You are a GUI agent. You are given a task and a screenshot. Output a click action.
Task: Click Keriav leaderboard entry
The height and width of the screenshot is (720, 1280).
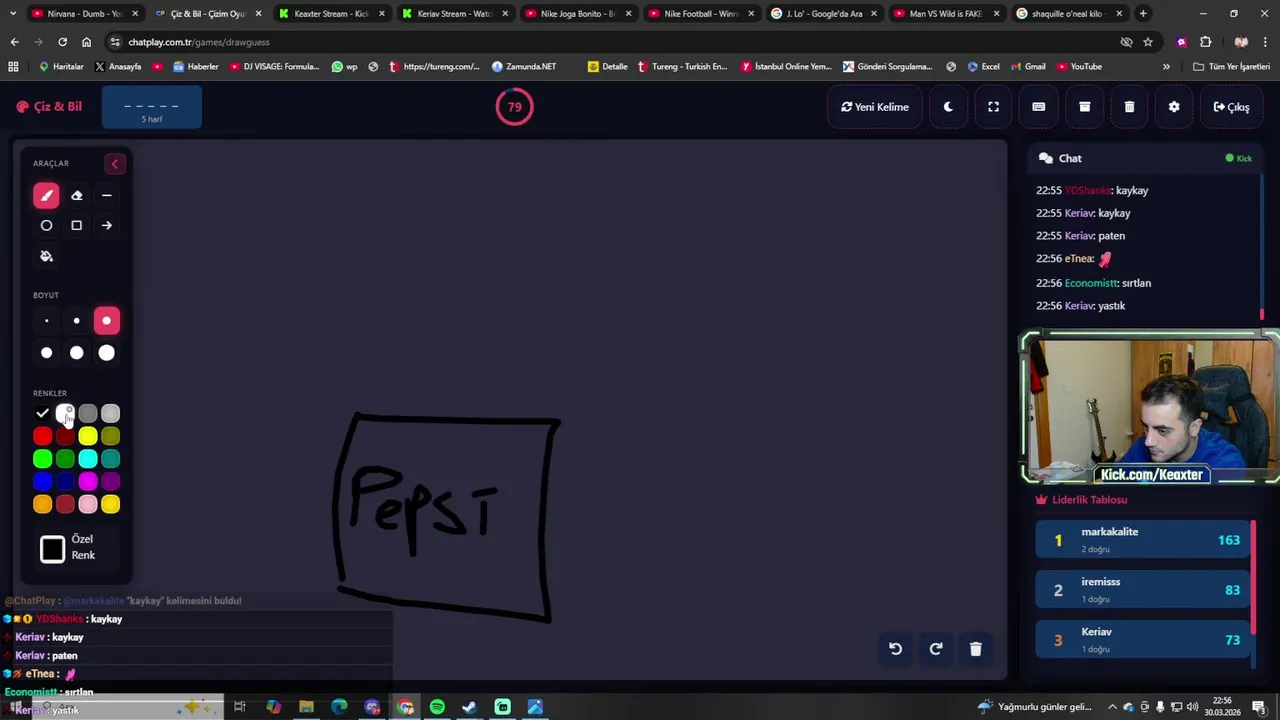tap(1143, 640)
